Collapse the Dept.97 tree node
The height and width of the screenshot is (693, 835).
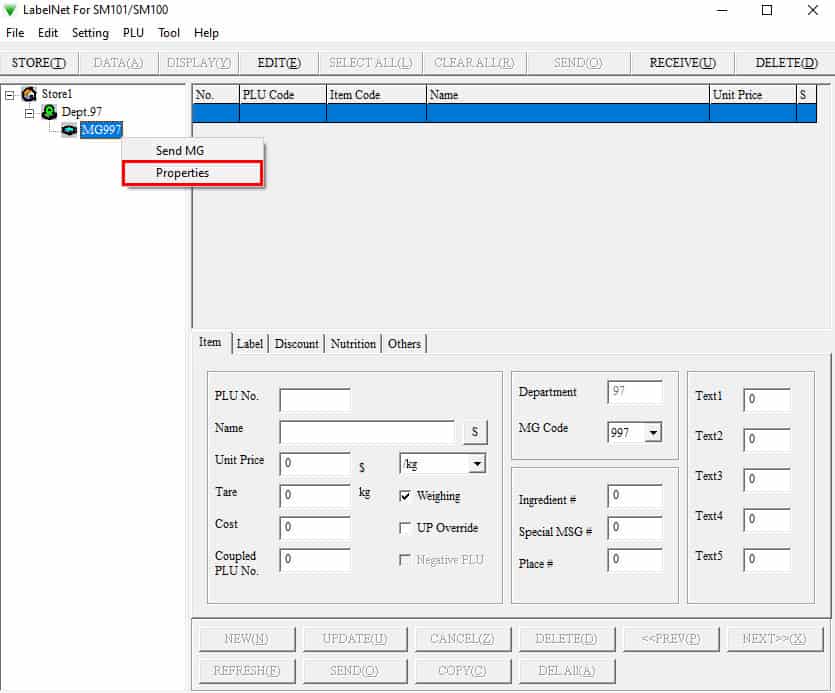click(x=30, y=112)
